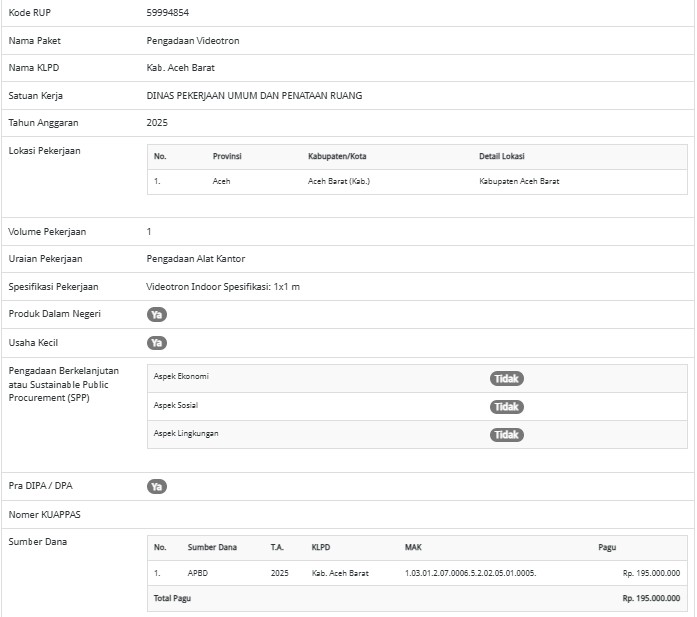Click the Tidak badge for Aspek Lingkungan
This screenshot has width=697, height=617.
pyautogui.click(x=506, y=435)
